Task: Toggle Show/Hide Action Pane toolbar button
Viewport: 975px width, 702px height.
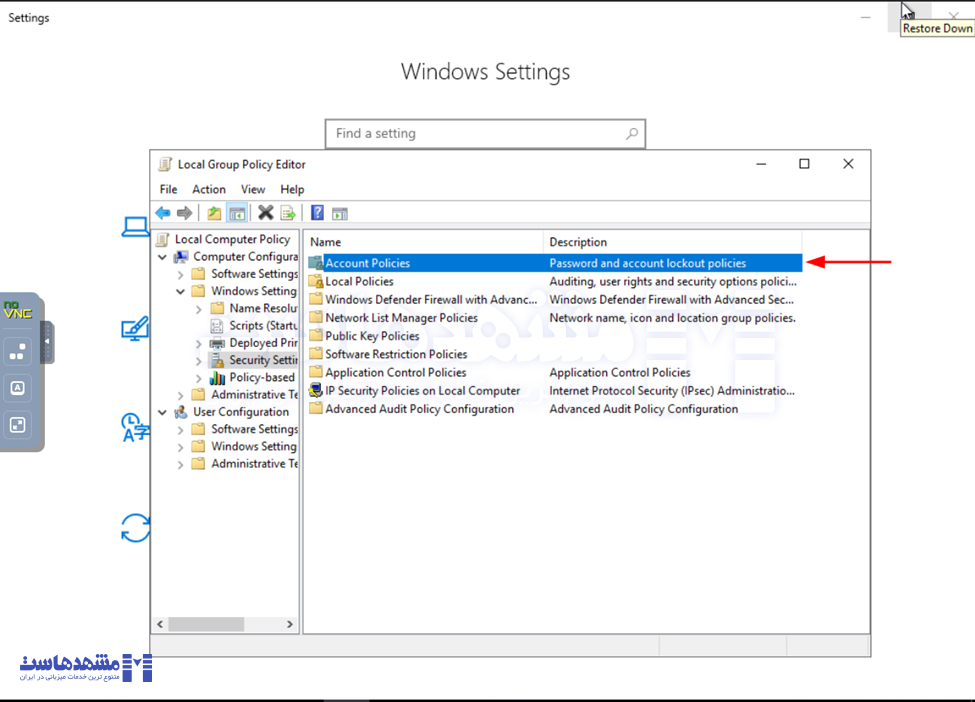Action: pyautogui.click(x=340, y=213)
